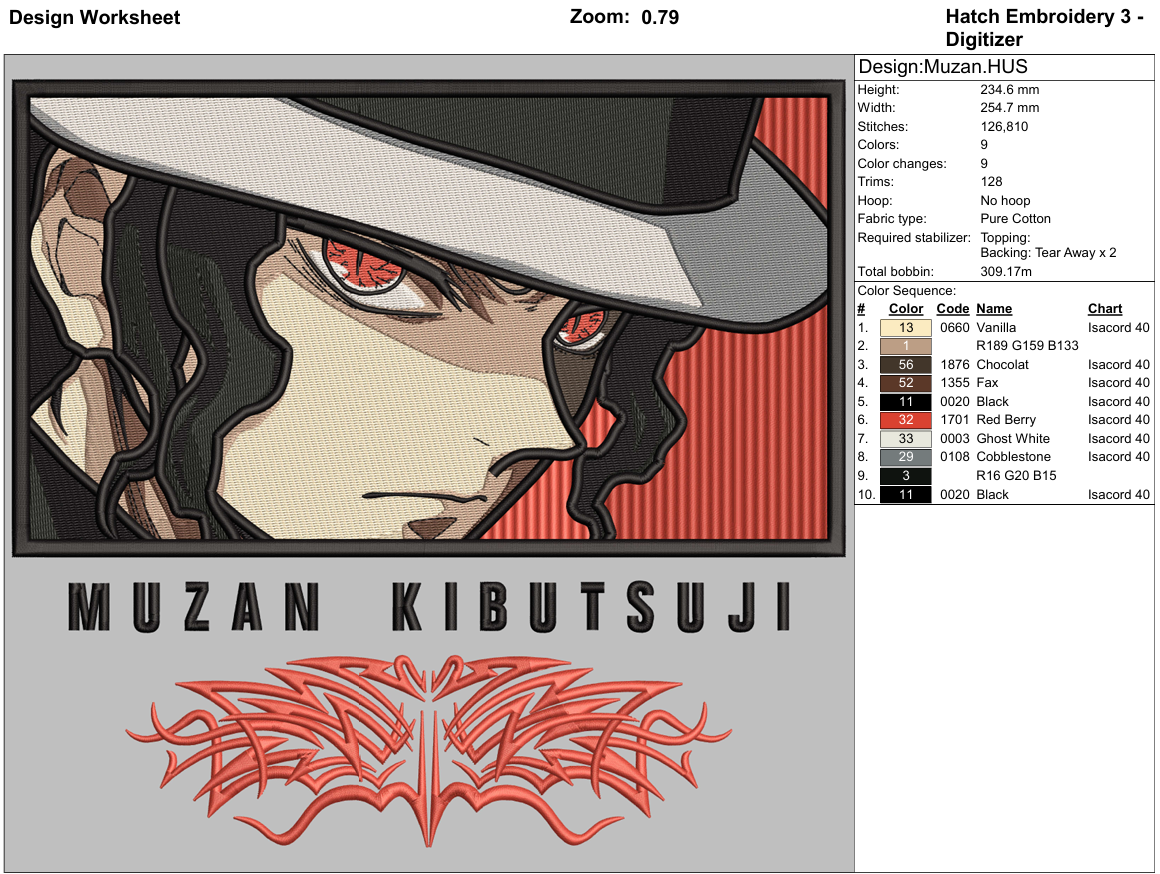Click Black swatch in row 5

(906, 402)
